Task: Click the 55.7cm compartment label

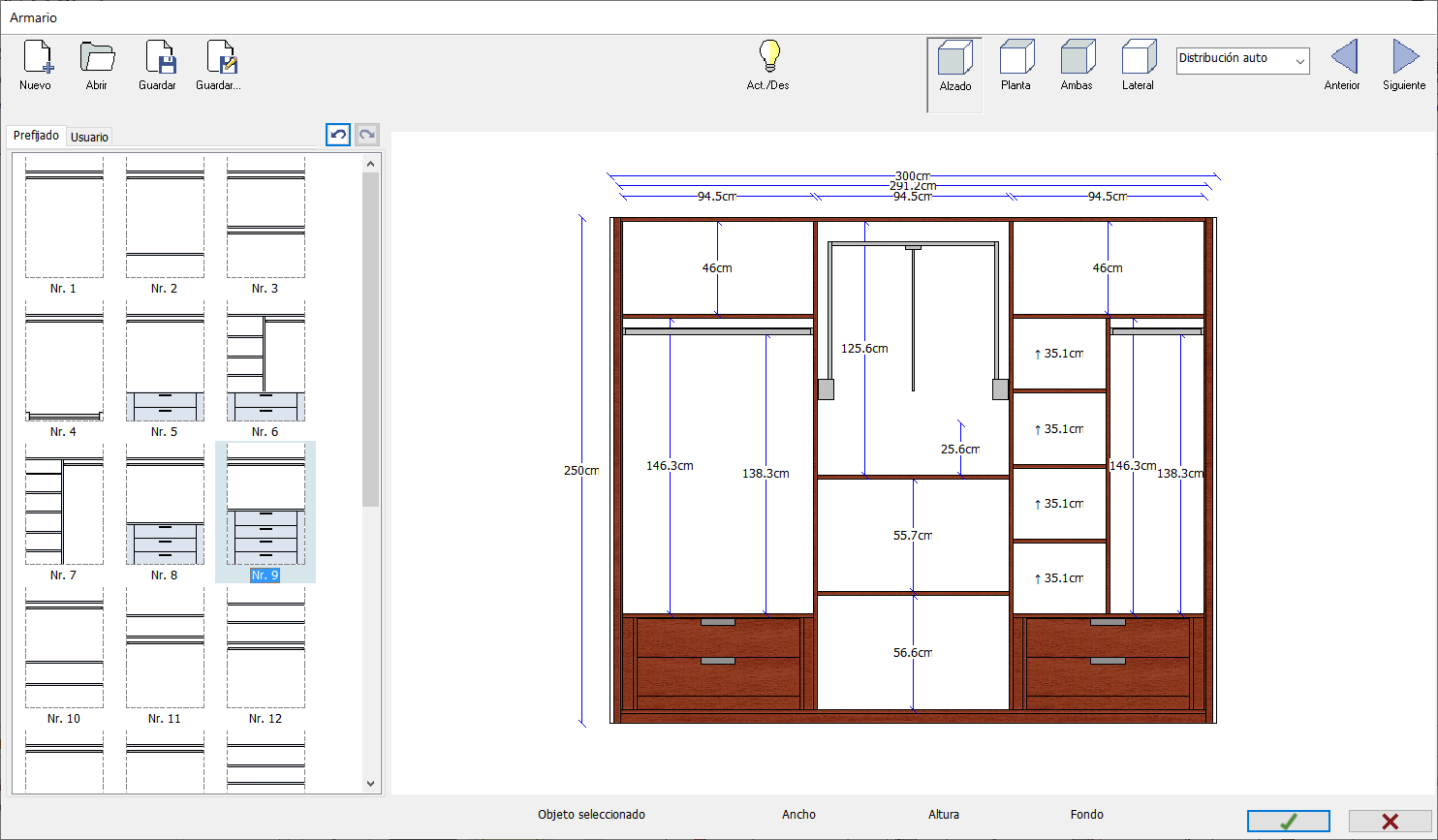Action: tap(913, 536)
